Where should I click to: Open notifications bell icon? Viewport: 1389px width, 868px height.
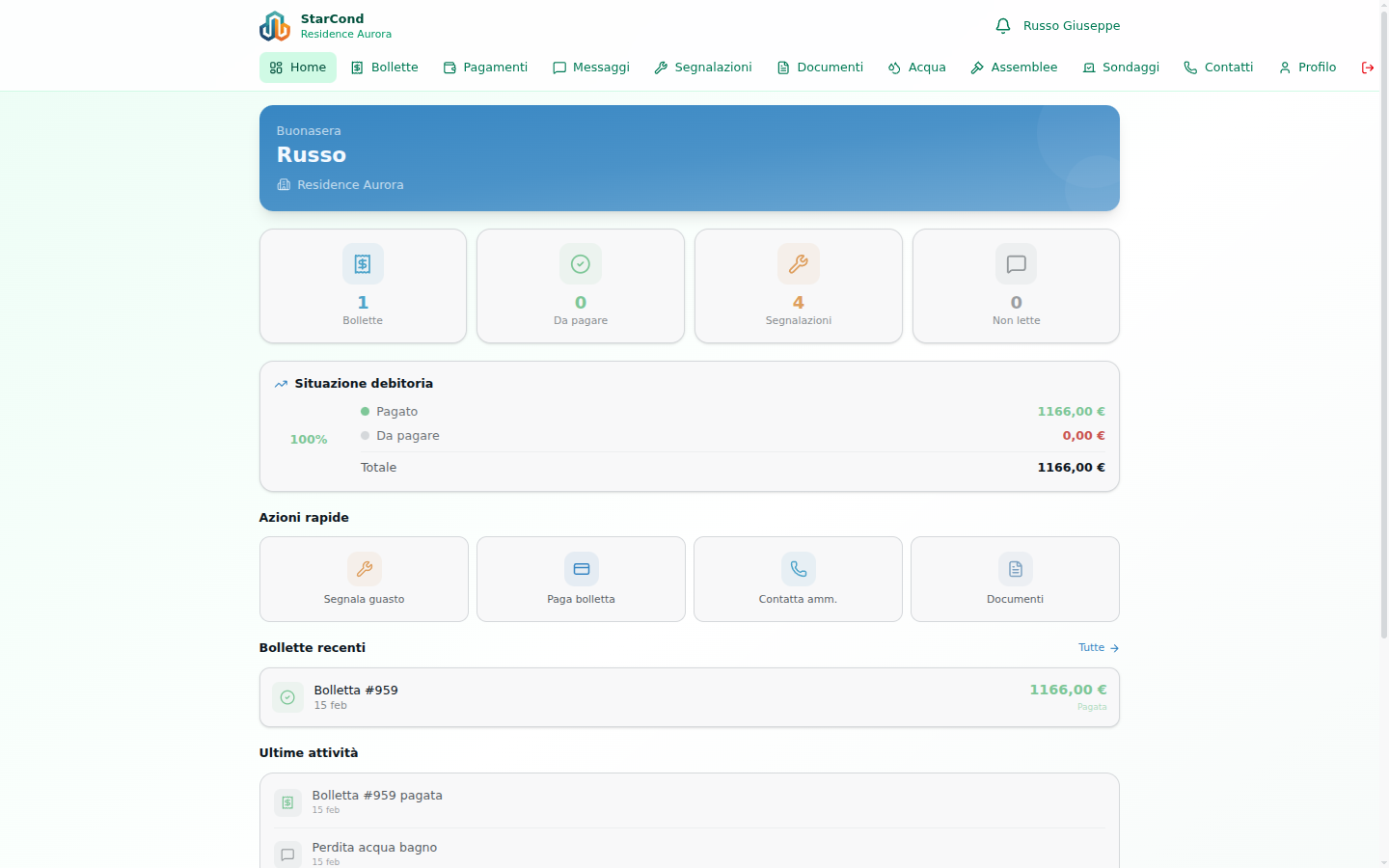click(x=1003, y=26)
